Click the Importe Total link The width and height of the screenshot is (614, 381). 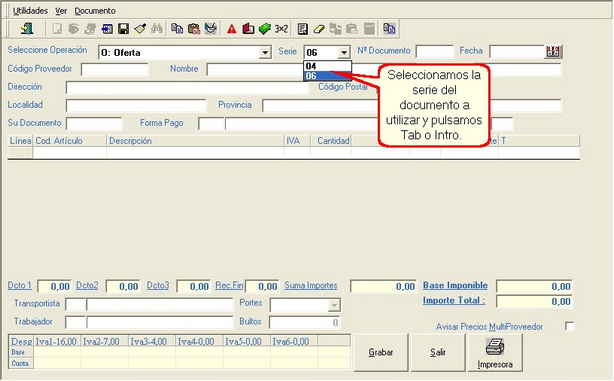454,301
